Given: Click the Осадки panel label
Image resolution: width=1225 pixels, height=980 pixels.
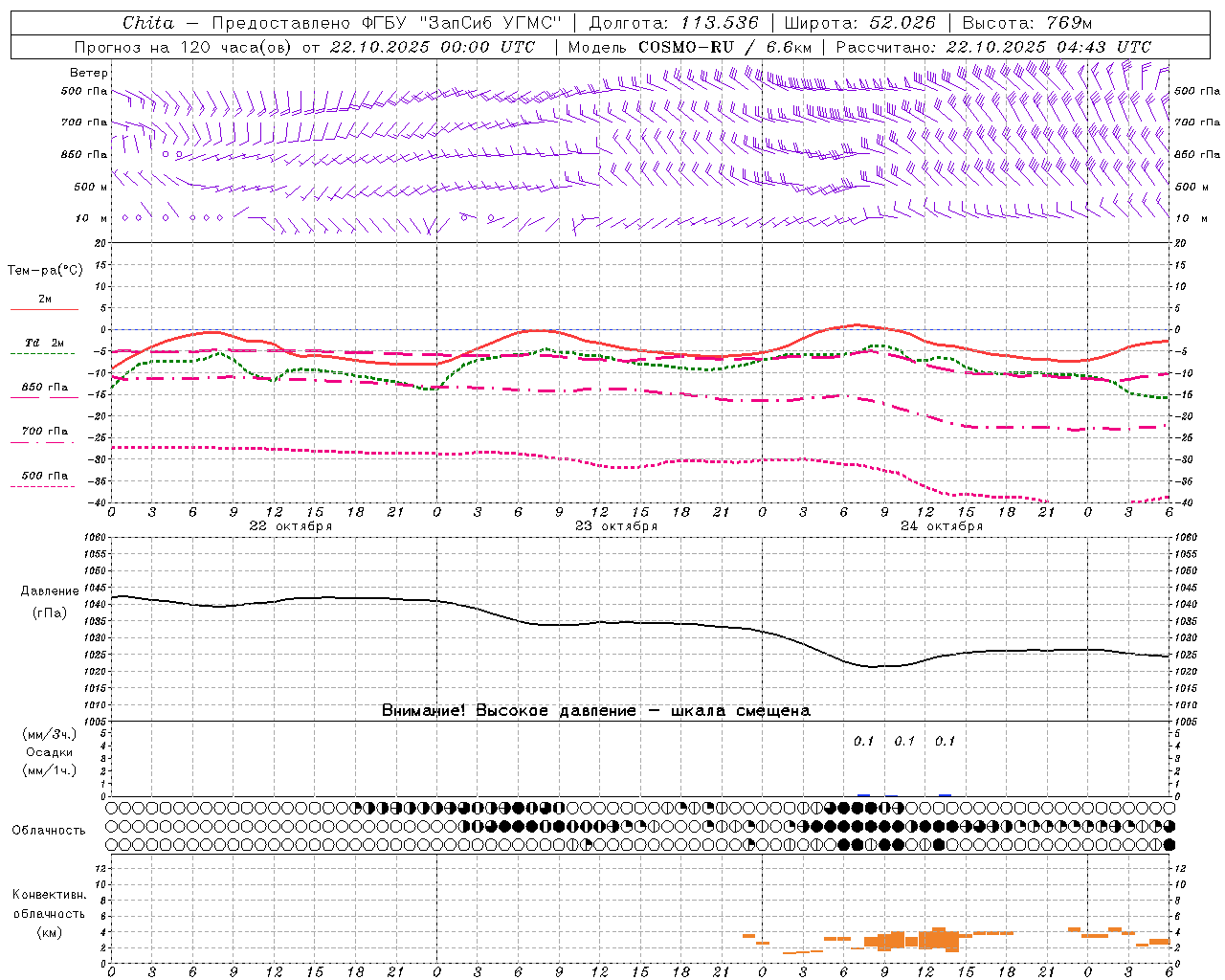Looking at the screenshot, I should point(50,752).
